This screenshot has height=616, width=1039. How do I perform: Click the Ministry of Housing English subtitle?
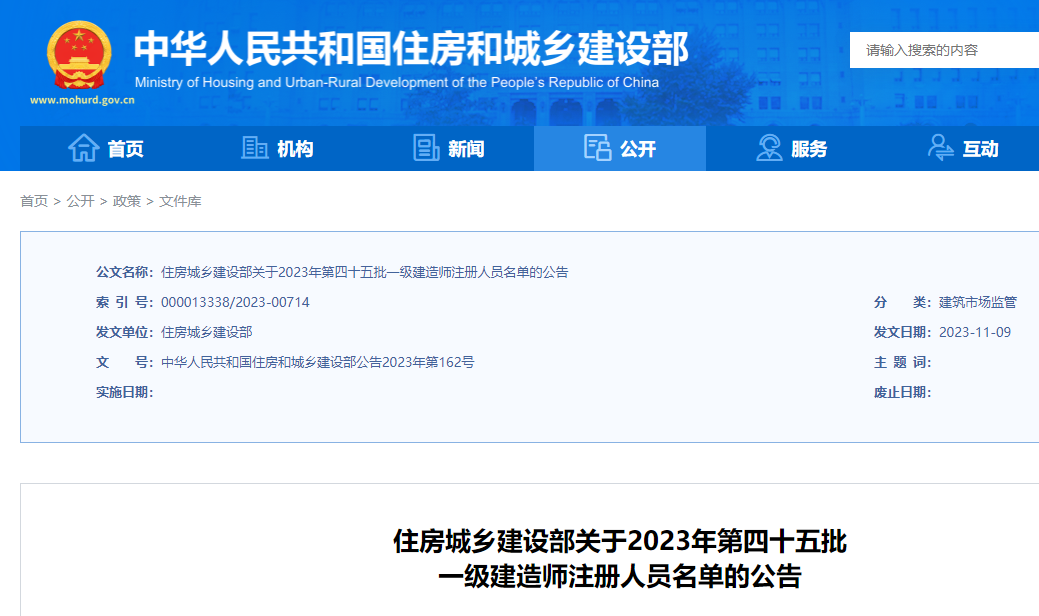click(x=397, y=83)
